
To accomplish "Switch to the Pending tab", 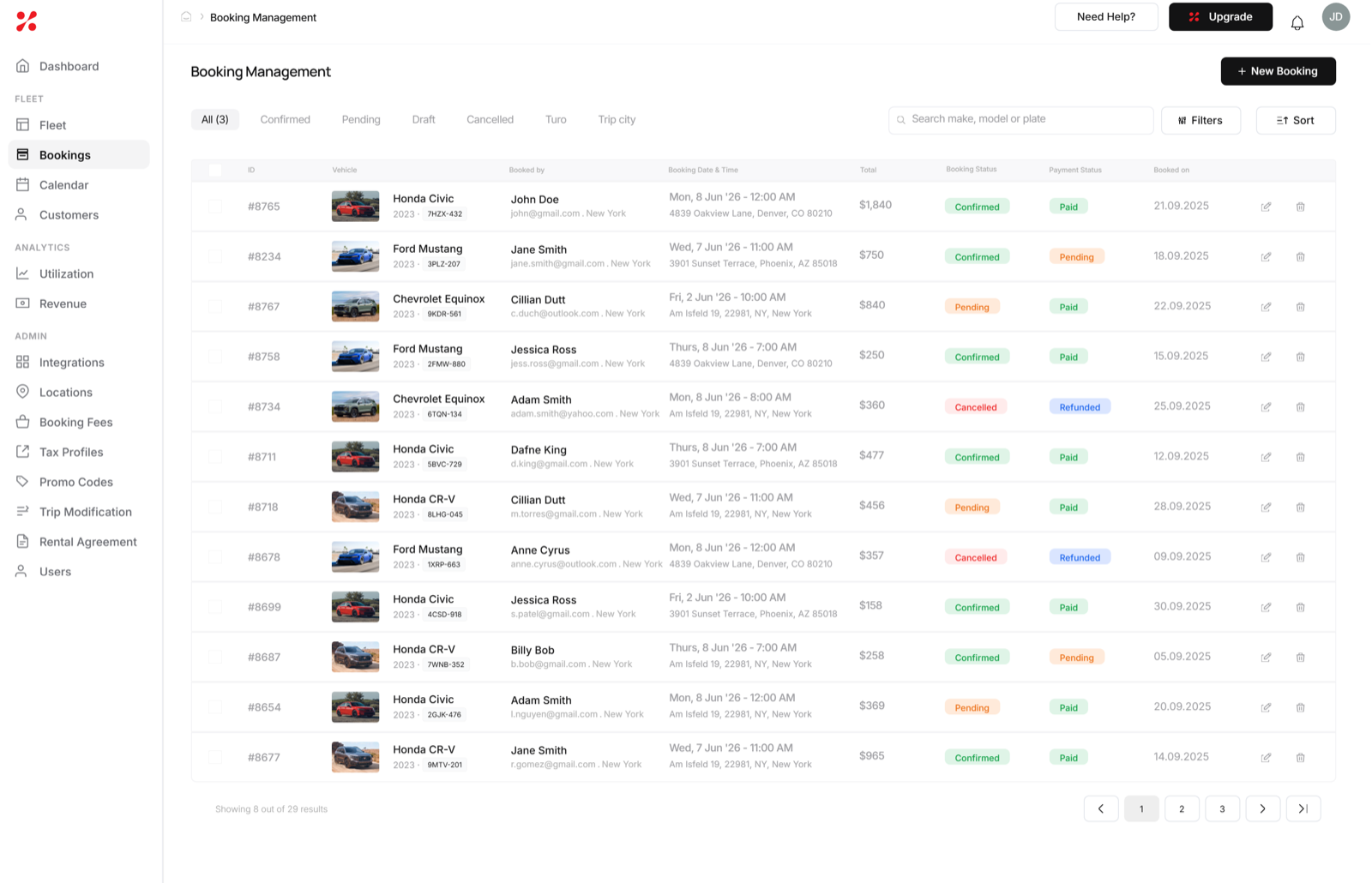I will click(361, 119).
